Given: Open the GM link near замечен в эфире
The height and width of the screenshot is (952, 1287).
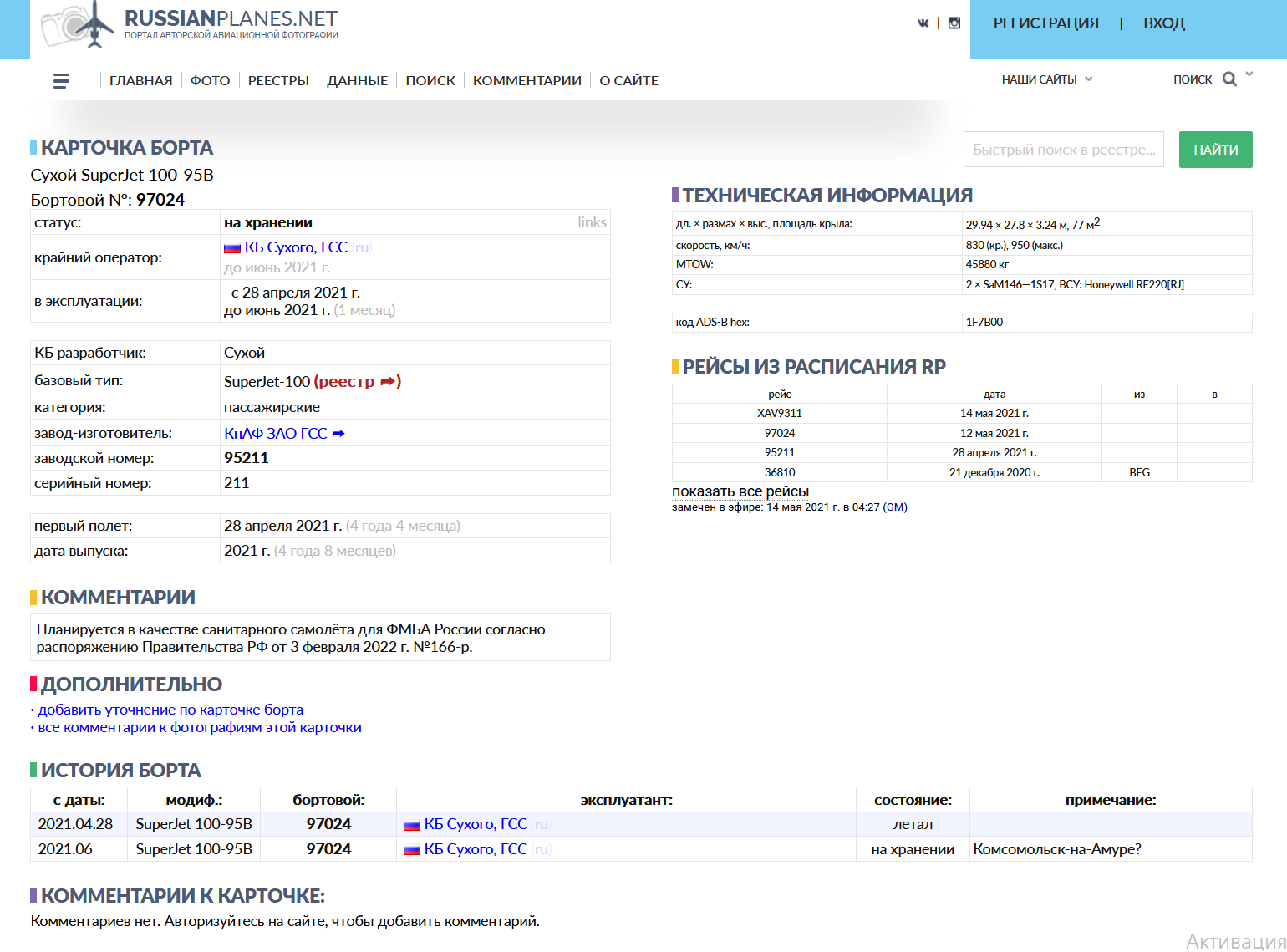Looking at the screenshot, I should coord(895,507).
